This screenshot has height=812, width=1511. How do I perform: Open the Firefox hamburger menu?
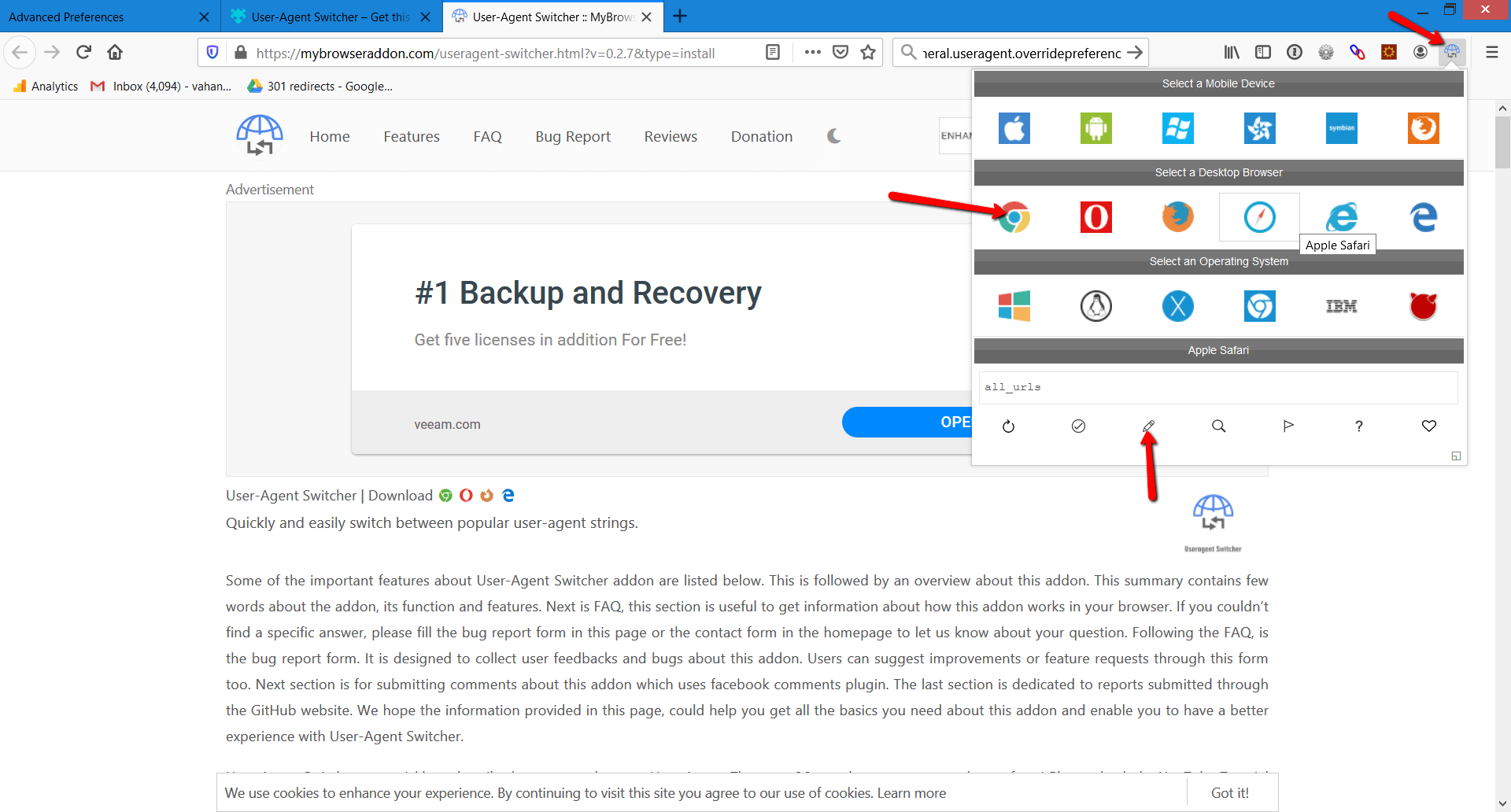pos(1491,53)
